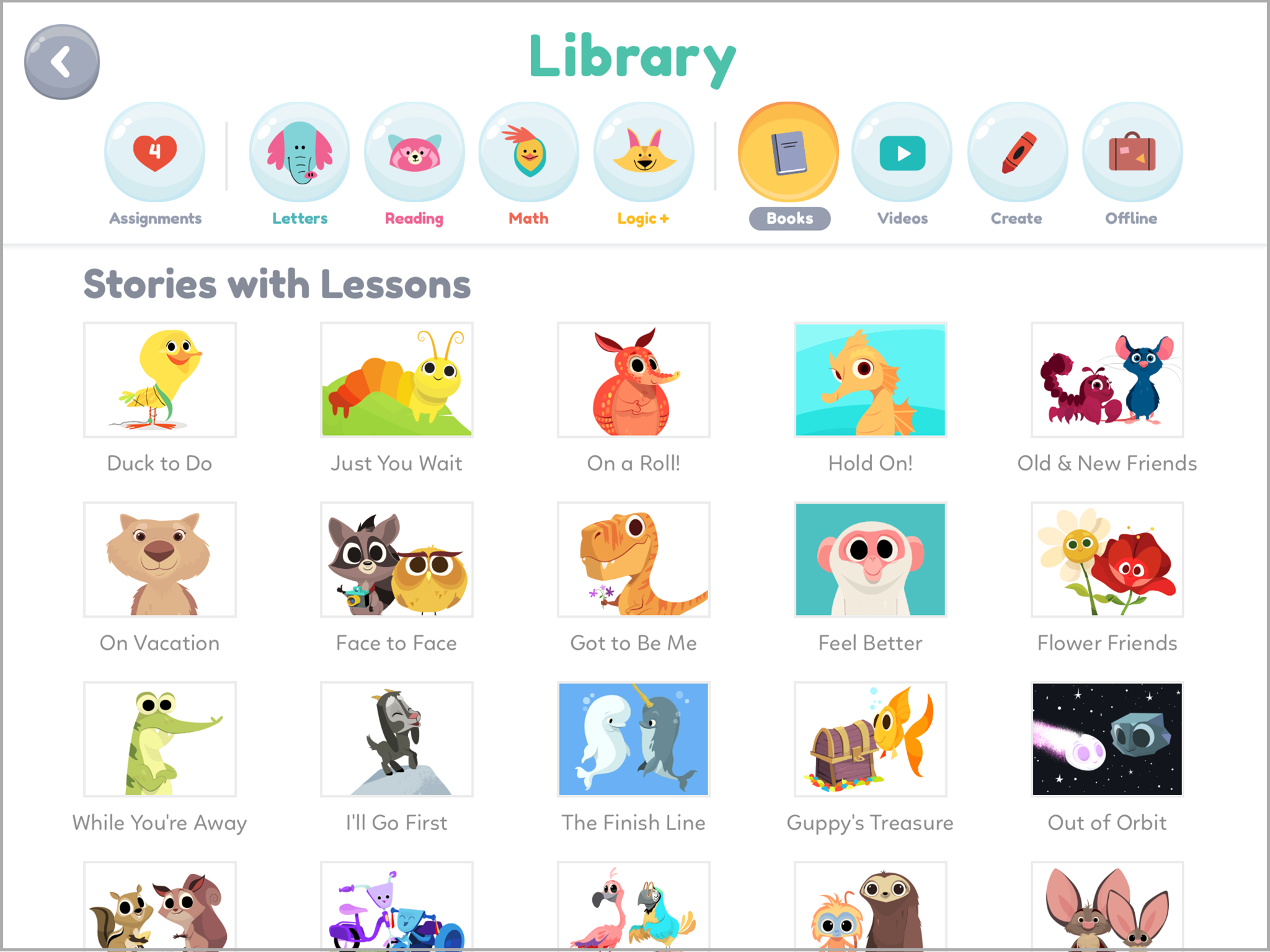
Task: Open the Out of Orbit book
Action: click(x=1108, y=739)
